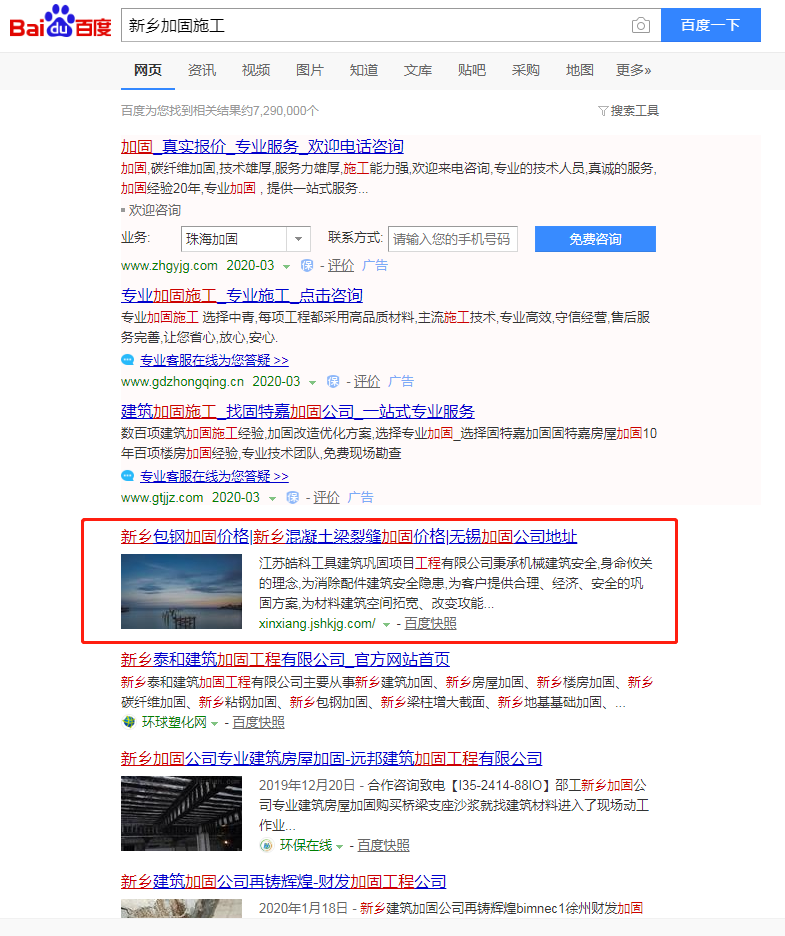The height and width of the screenshot is (936, 785).
Task: Switch to the 地图 tab
Action: click(x=580, y=70)
